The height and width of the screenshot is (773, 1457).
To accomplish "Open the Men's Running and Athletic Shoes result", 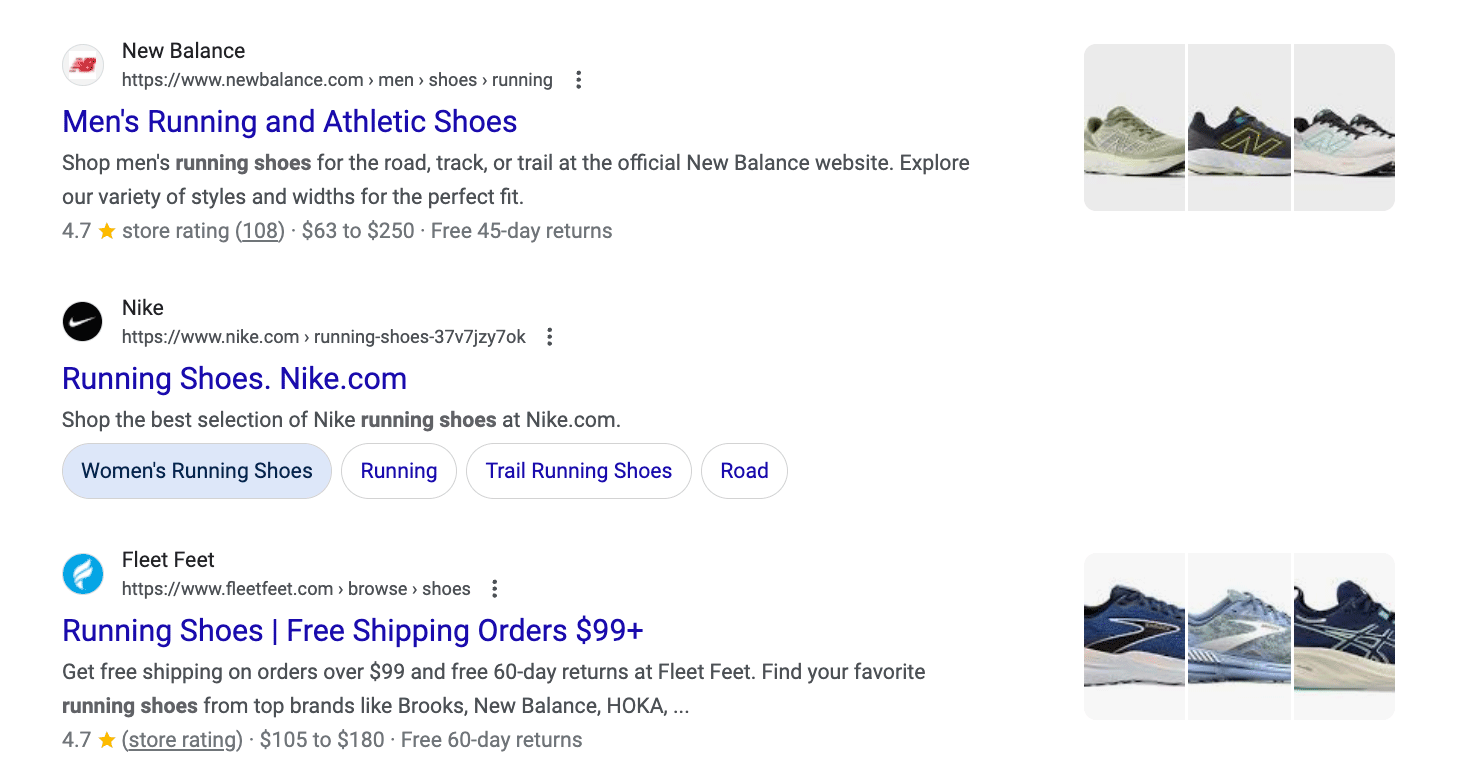I will 289,121.
